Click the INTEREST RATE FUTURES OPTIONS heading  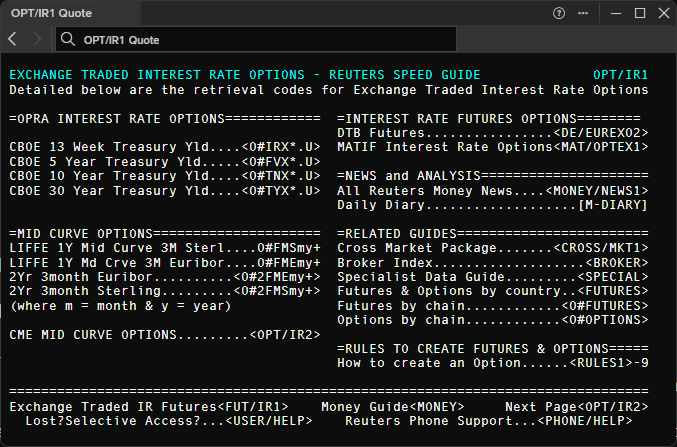coord(489,119)
